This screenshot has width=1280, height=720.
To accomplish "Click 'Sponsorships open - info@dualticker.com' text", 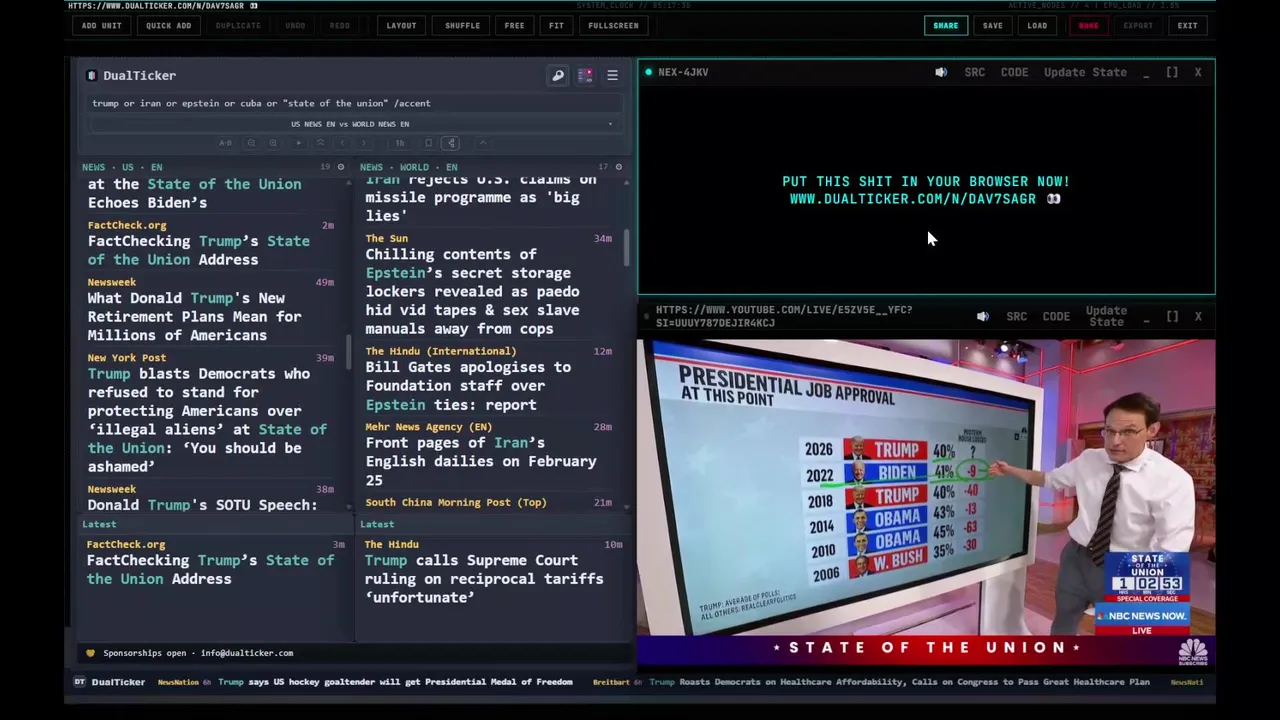I will [x=198, y=653].
